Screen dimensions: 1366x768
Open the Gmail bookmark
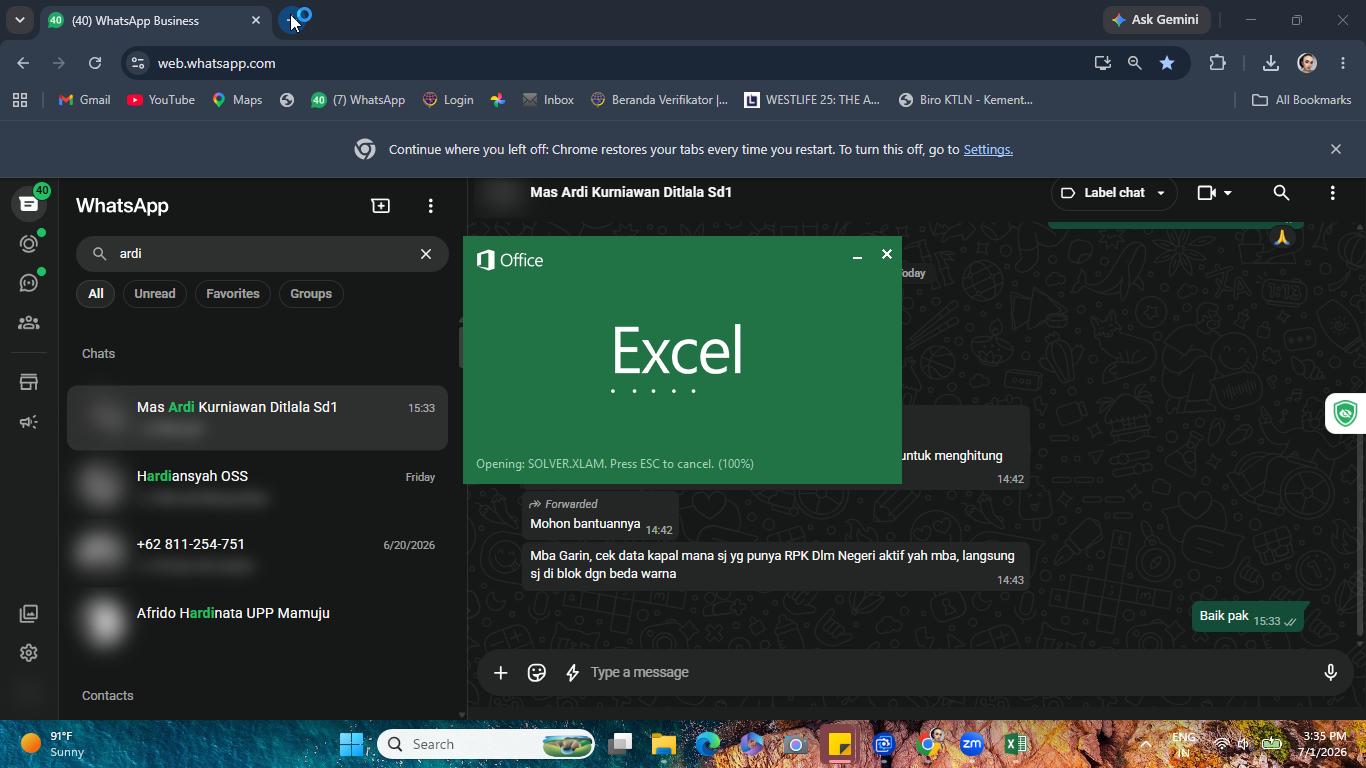pyautogui.click(x=84, y=100)
